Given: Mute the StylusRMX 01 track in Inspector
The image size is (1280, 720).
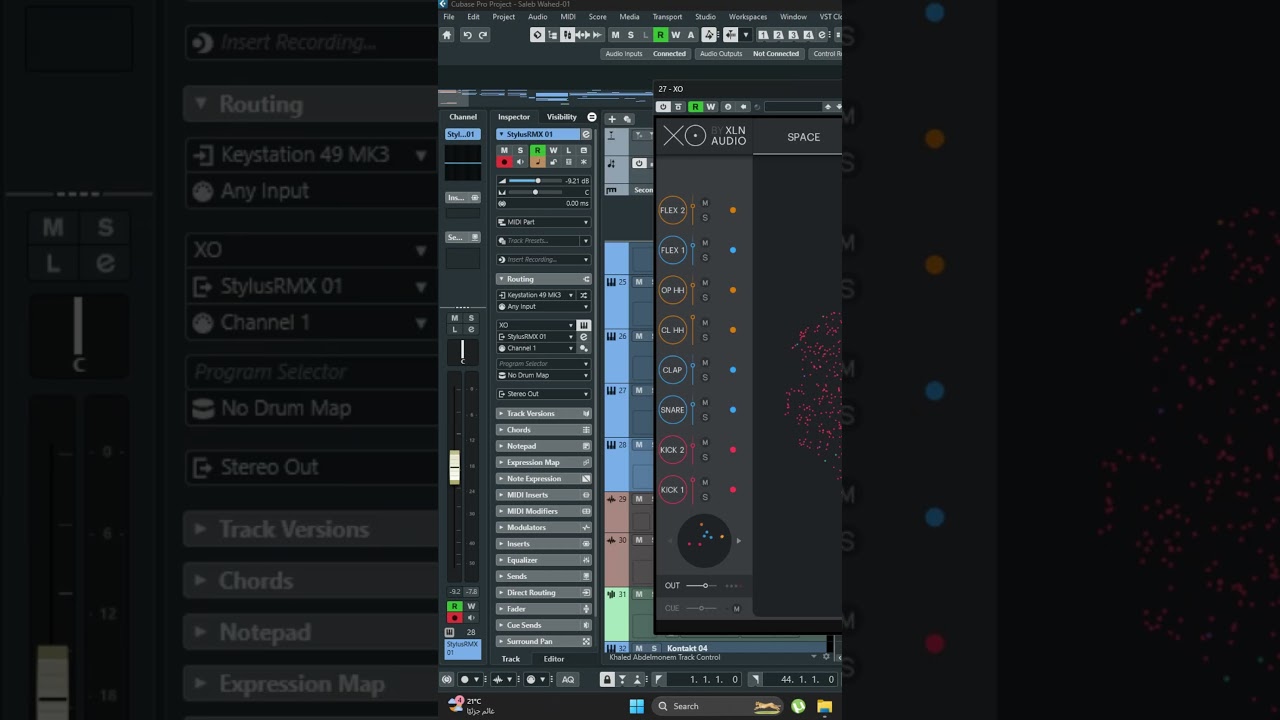Looking at the screenshot, I should (x=504, y=150).
